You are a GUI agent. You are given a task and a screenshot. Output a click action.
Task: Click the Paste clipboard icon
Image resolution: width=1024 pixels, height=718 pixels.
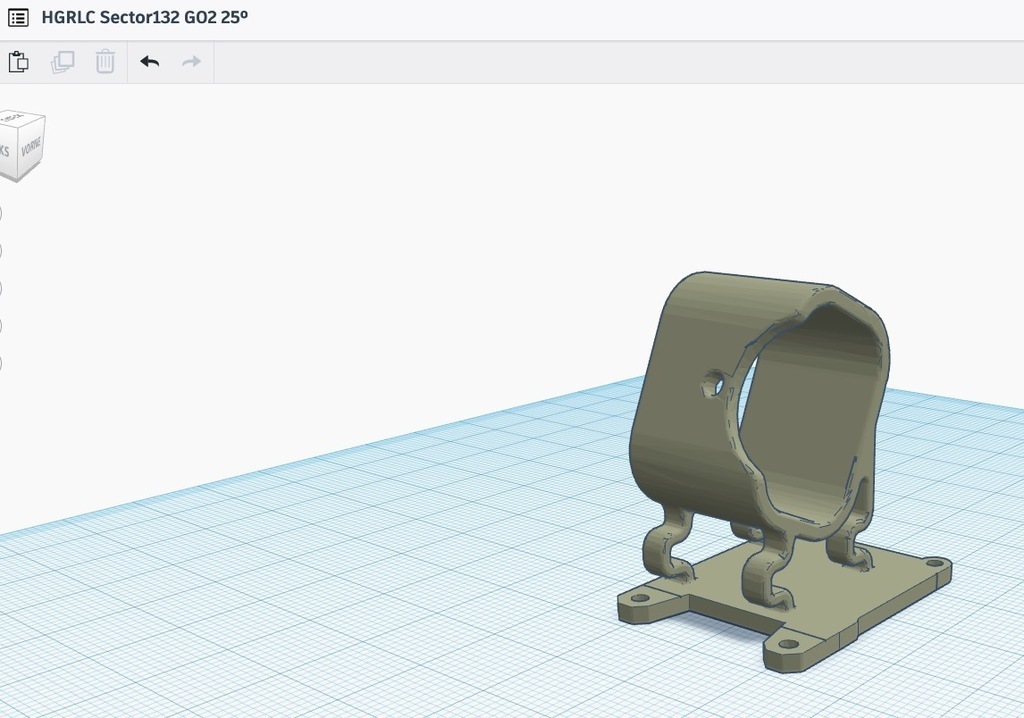[18, 62]
